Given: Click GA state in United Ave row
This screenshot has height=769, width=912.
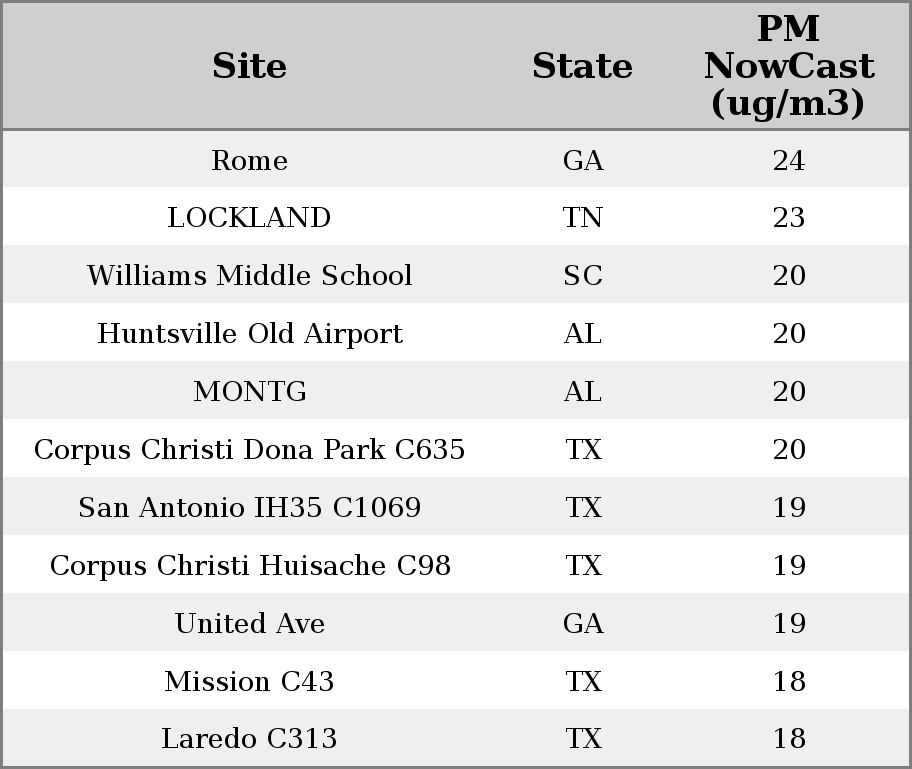Looking at the screenshot, I should pos(583,624).
